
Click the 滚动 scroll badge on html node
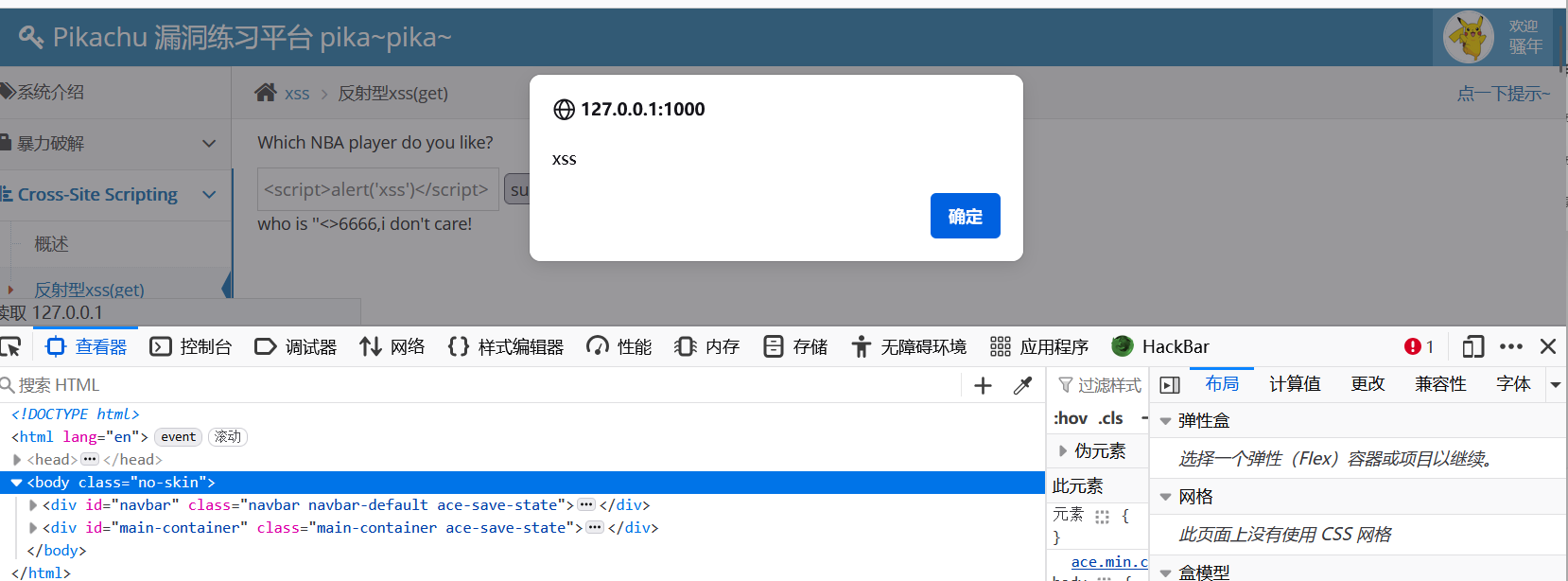(x=228, y=436)
